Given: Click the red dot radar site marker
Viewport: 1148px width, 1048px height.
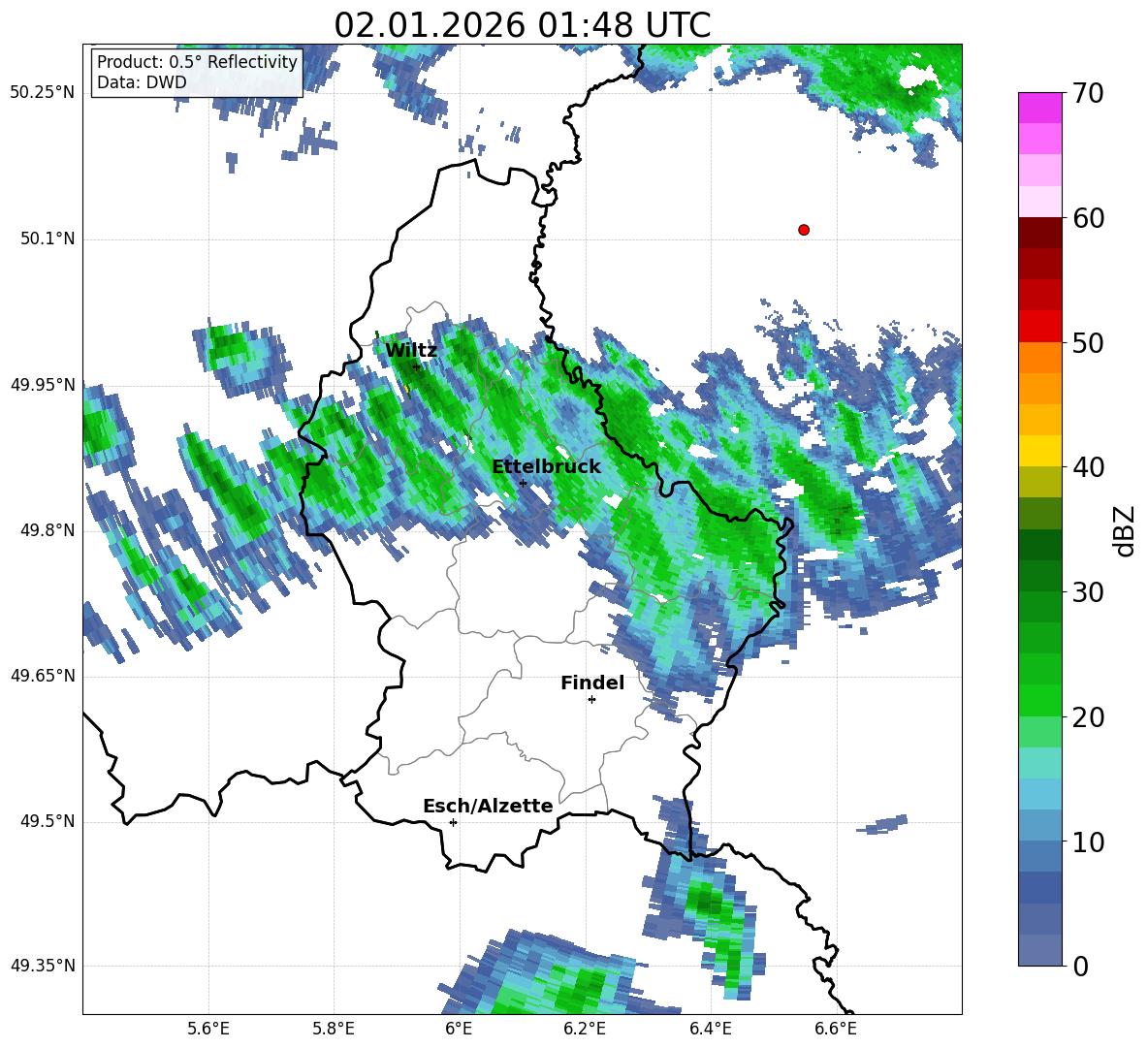Looking at the screenshot, I should [804, 230].
